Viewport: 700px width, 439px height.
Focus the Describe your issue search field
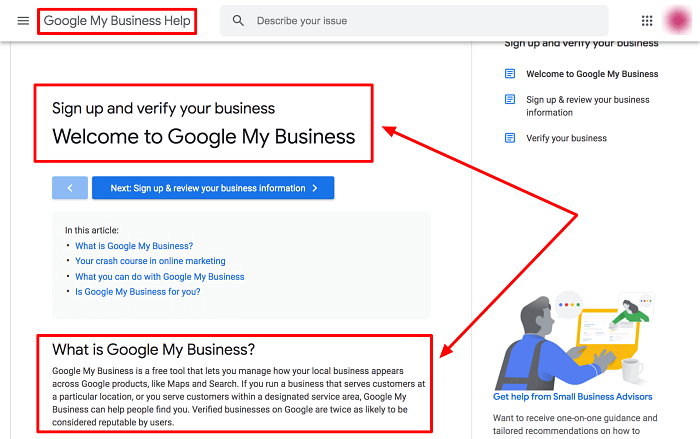pyautogui.click(x=414, y=21)
